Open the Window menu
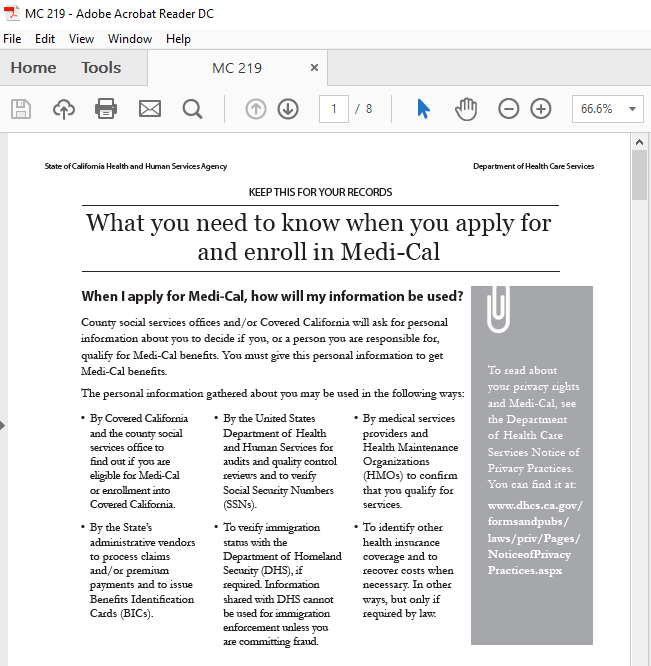Image resolution: width=651 pixels, height=666 pixels. coord(130,39)
